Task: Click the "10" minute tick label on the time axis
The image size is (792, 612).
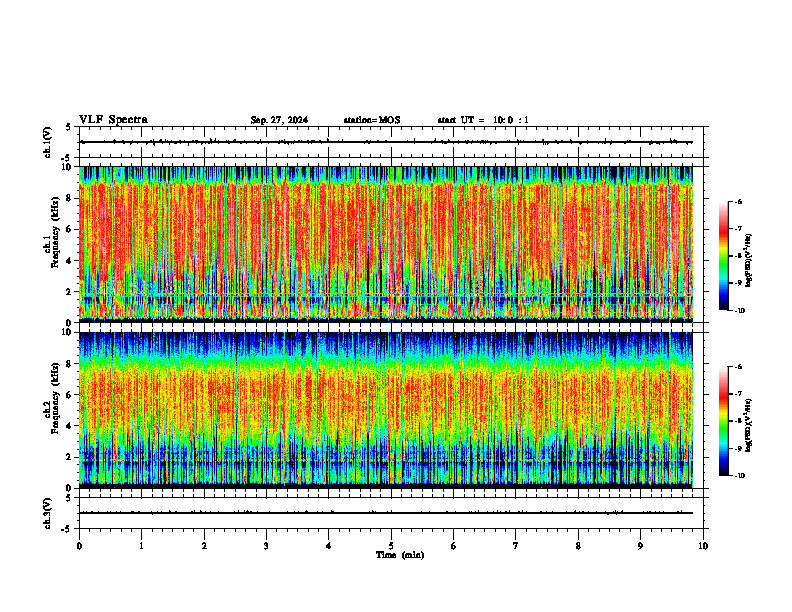Action: coord(703,546)
